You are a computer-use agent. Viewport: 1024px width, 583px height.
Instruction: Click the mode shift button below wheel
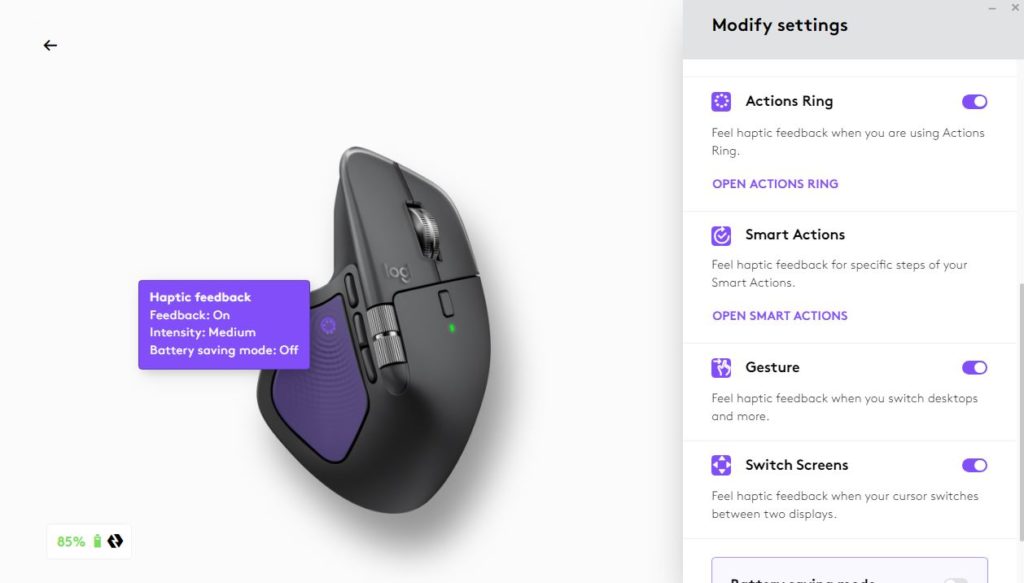pyautogui.click(x=446, y=303)
